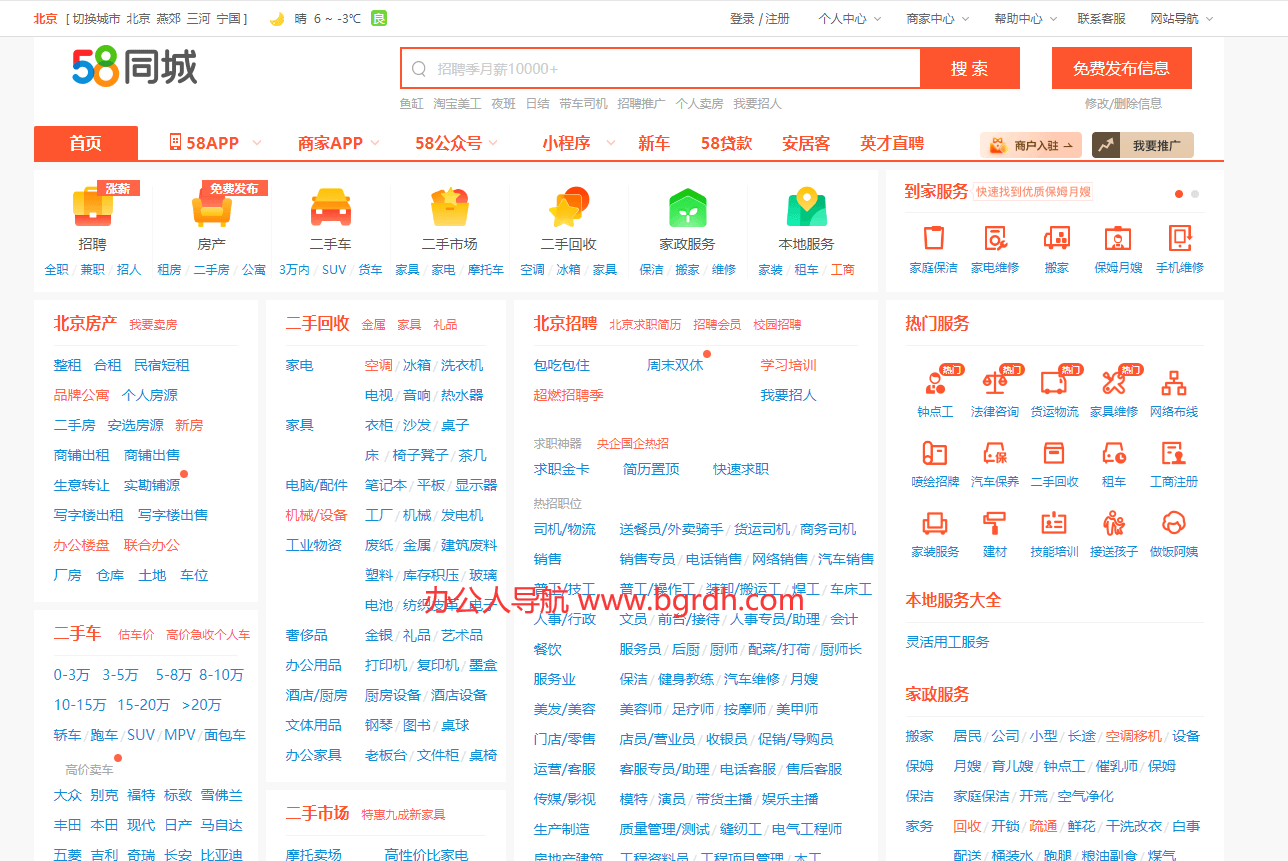This screenshot has width=1288, height=861.
Task: Focus the main search input field
Action: click(661, 68)
